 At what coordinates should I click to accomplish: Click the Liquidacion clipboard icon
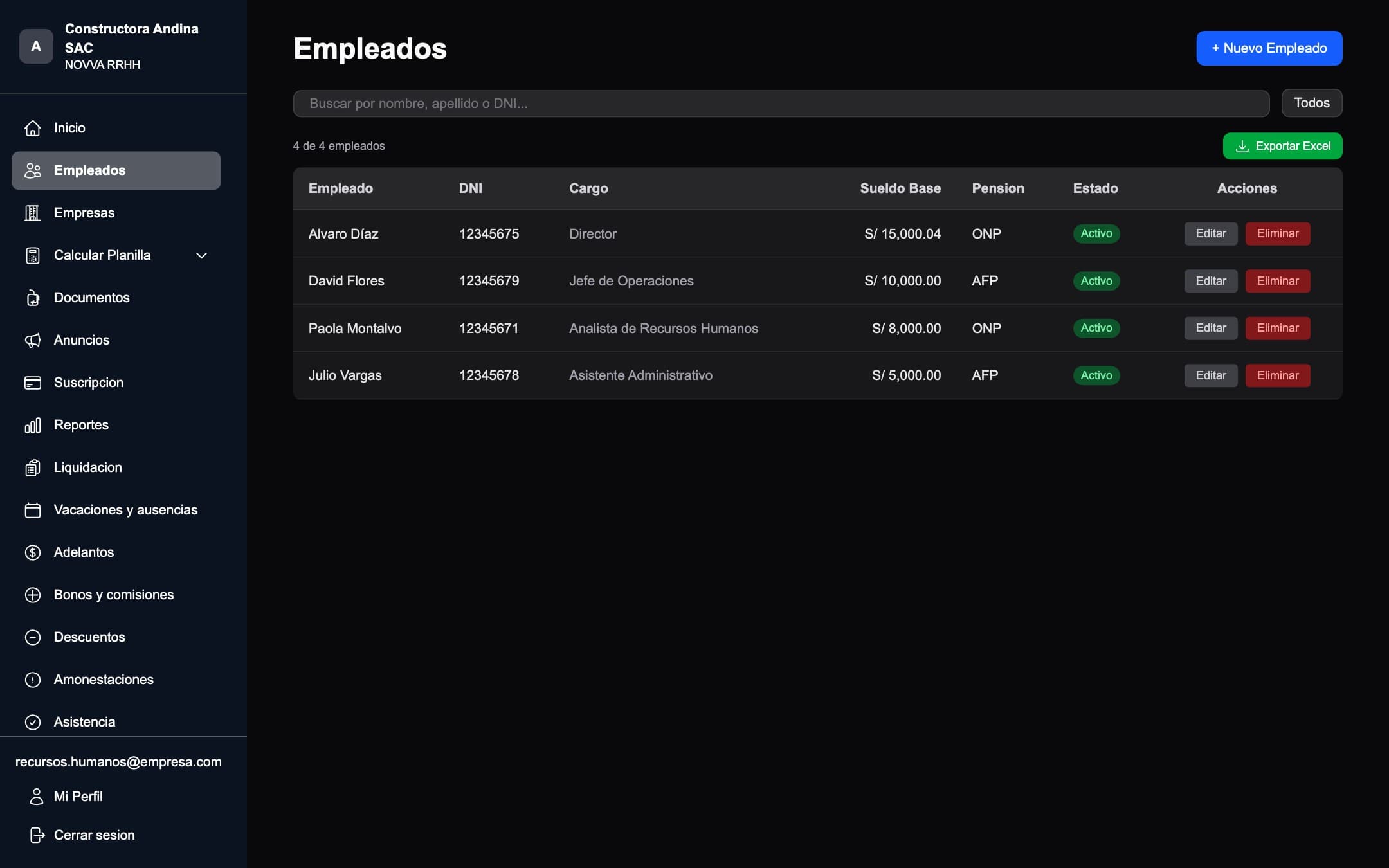[33, 467]
